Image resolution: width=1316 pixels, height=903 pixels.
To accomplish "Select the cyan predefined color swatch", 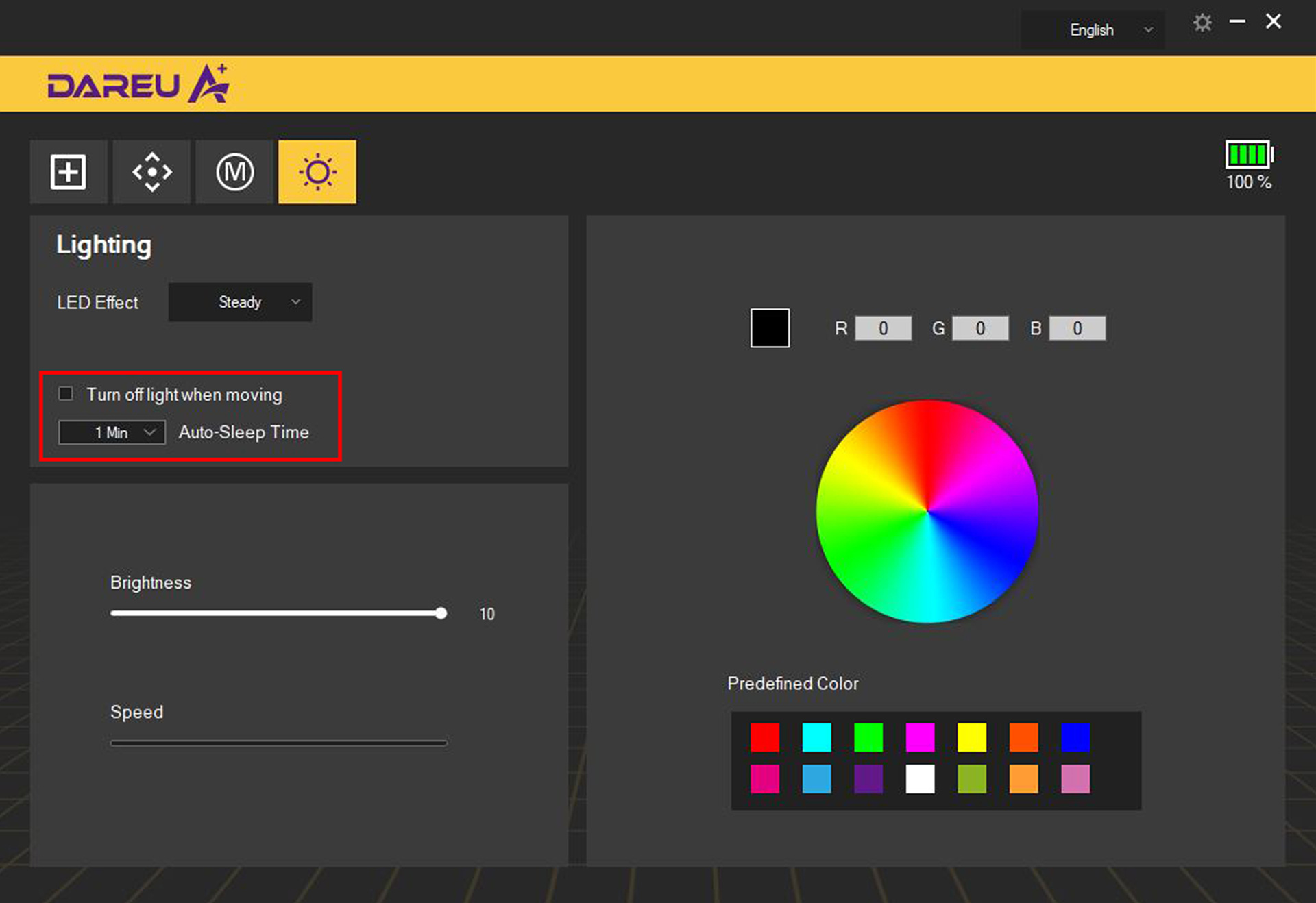I will 816,737.
